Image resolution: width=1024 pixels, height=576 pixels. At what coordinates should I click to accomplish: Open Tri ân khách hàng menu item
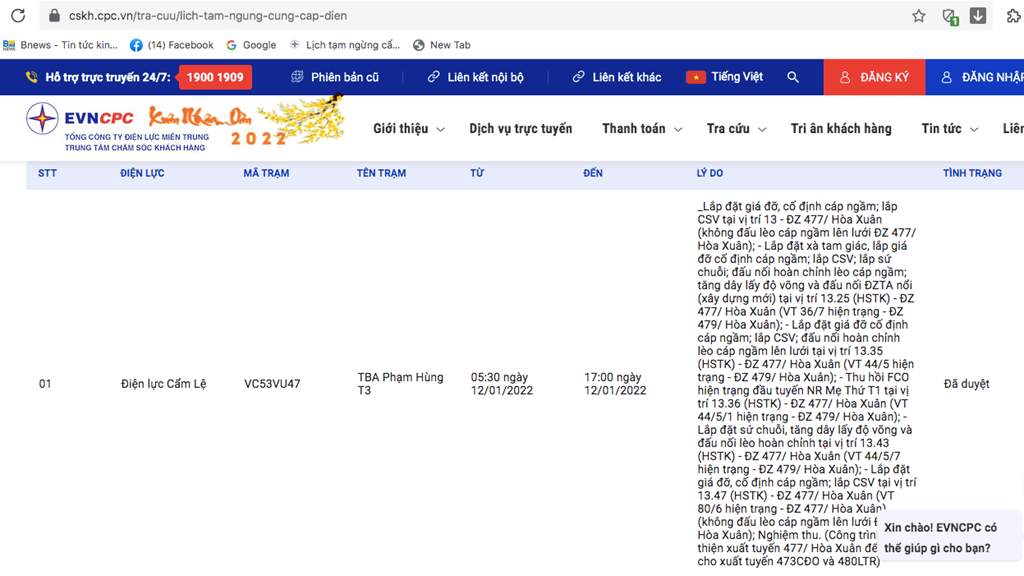pyautogui.click(x=841, y=129)
